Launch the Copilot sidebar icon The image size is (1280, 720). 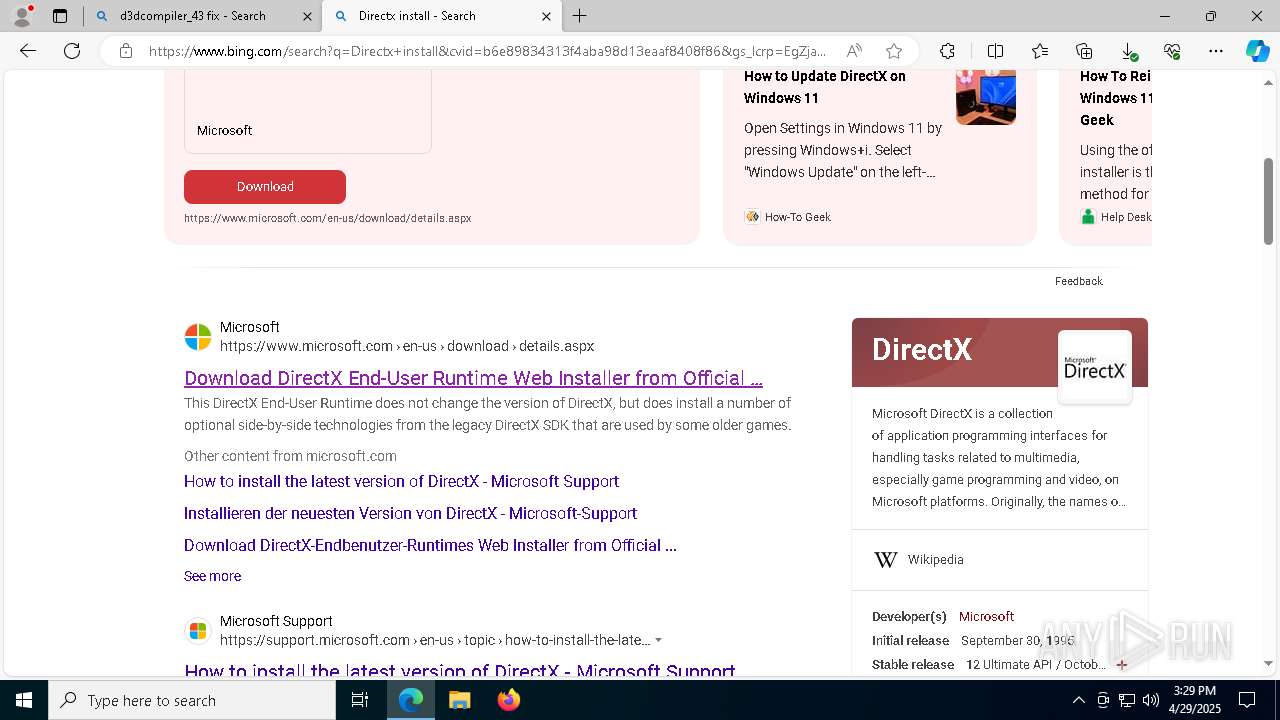pyautogui.click(x=1257, y=51)
